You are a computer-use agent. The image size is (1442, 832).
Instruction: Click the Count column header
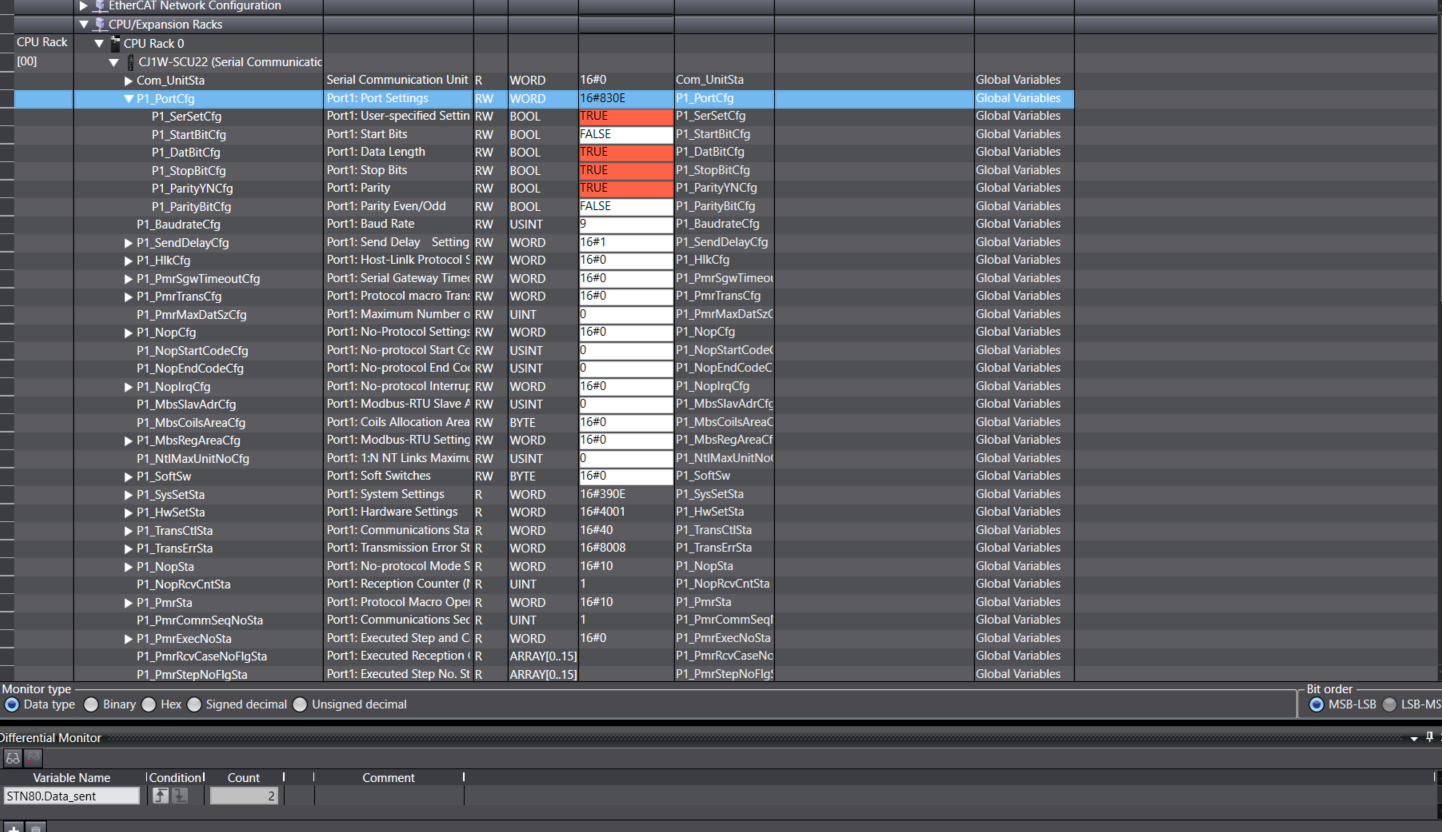tap(243, 777)
